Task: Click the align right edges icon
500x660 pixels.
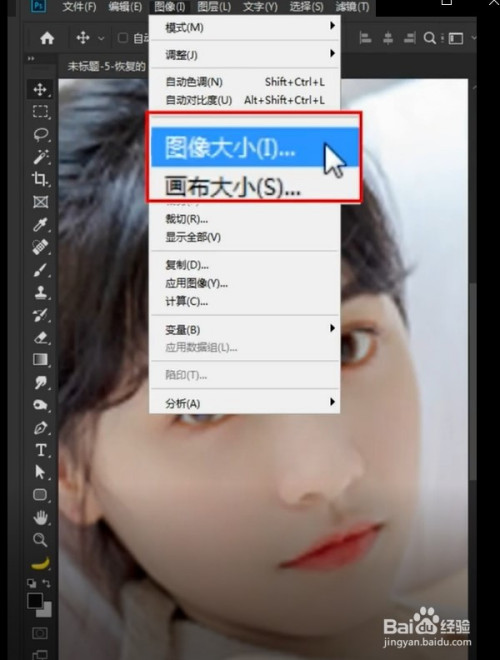Action: (x=410, y=38)
